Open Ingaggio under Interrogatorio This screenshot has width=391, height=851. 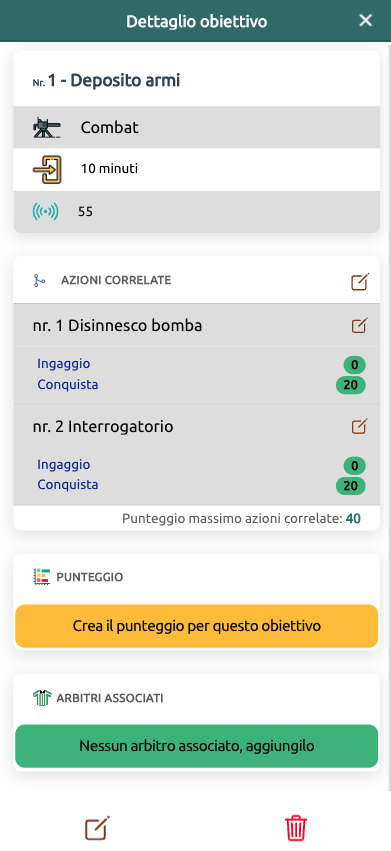[64, 465]
